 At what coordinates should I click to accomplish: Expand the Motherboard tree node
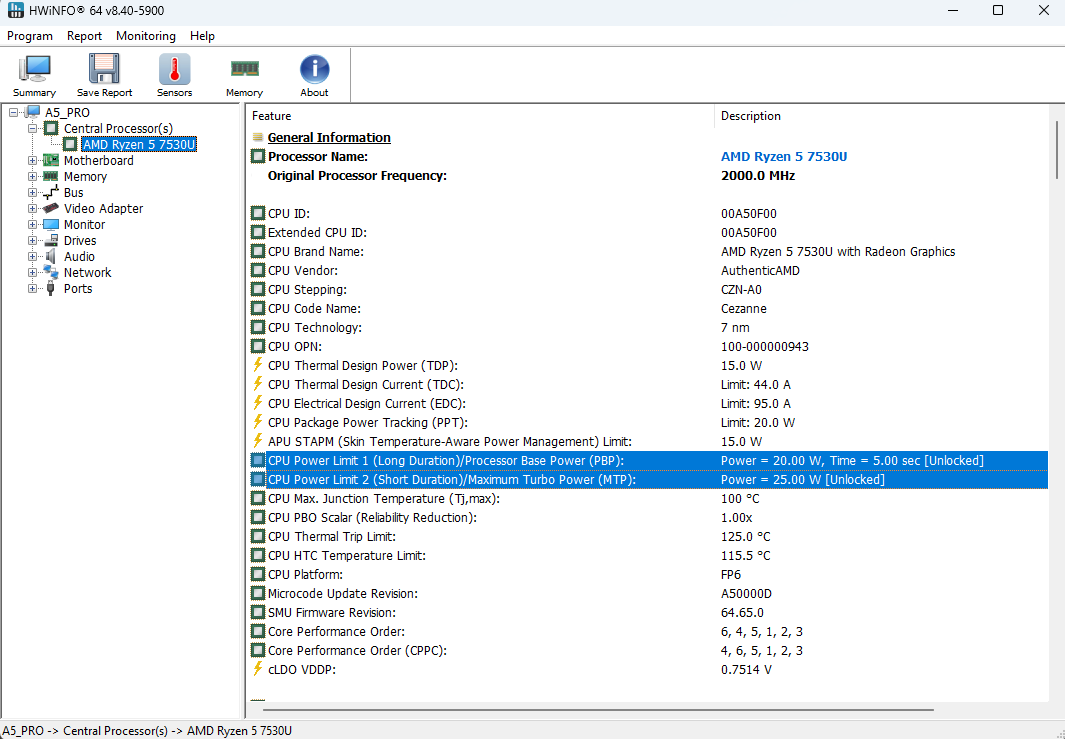pos(32,161)
